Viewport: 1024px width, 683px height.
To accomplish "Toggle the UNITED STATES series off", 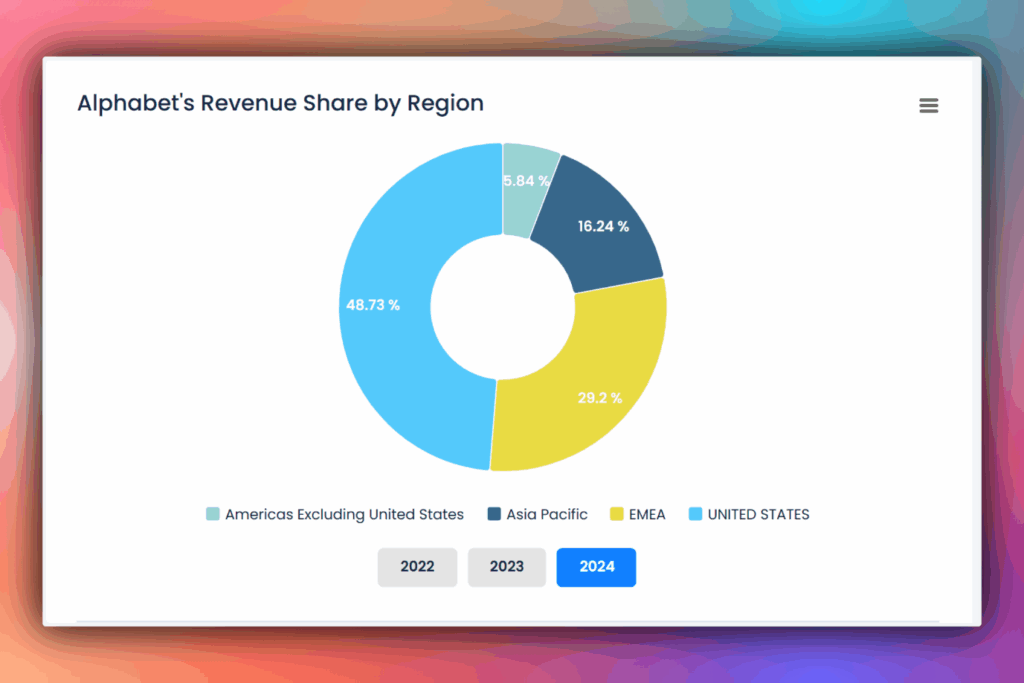I will pos(757,514).
